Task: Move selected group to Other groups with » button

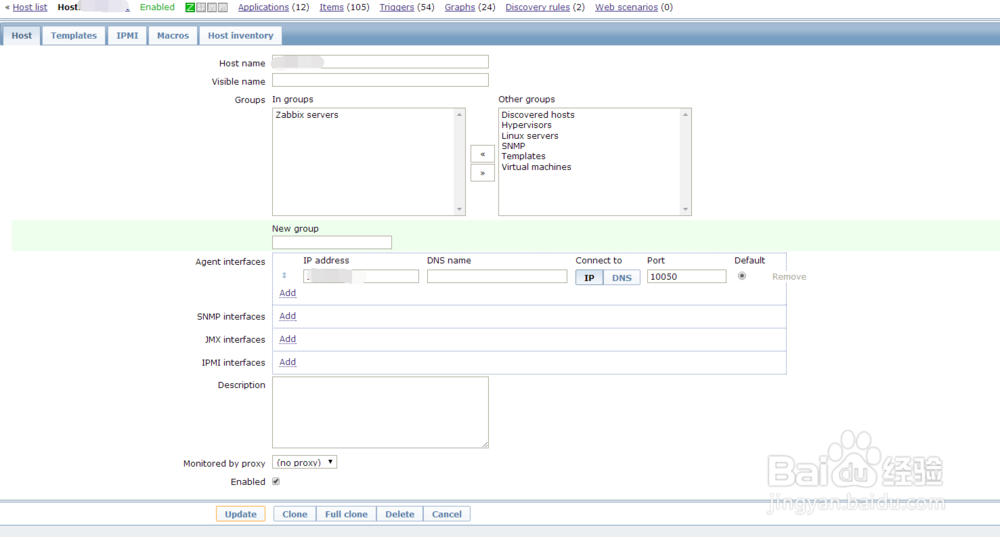Action: [482, 173]
